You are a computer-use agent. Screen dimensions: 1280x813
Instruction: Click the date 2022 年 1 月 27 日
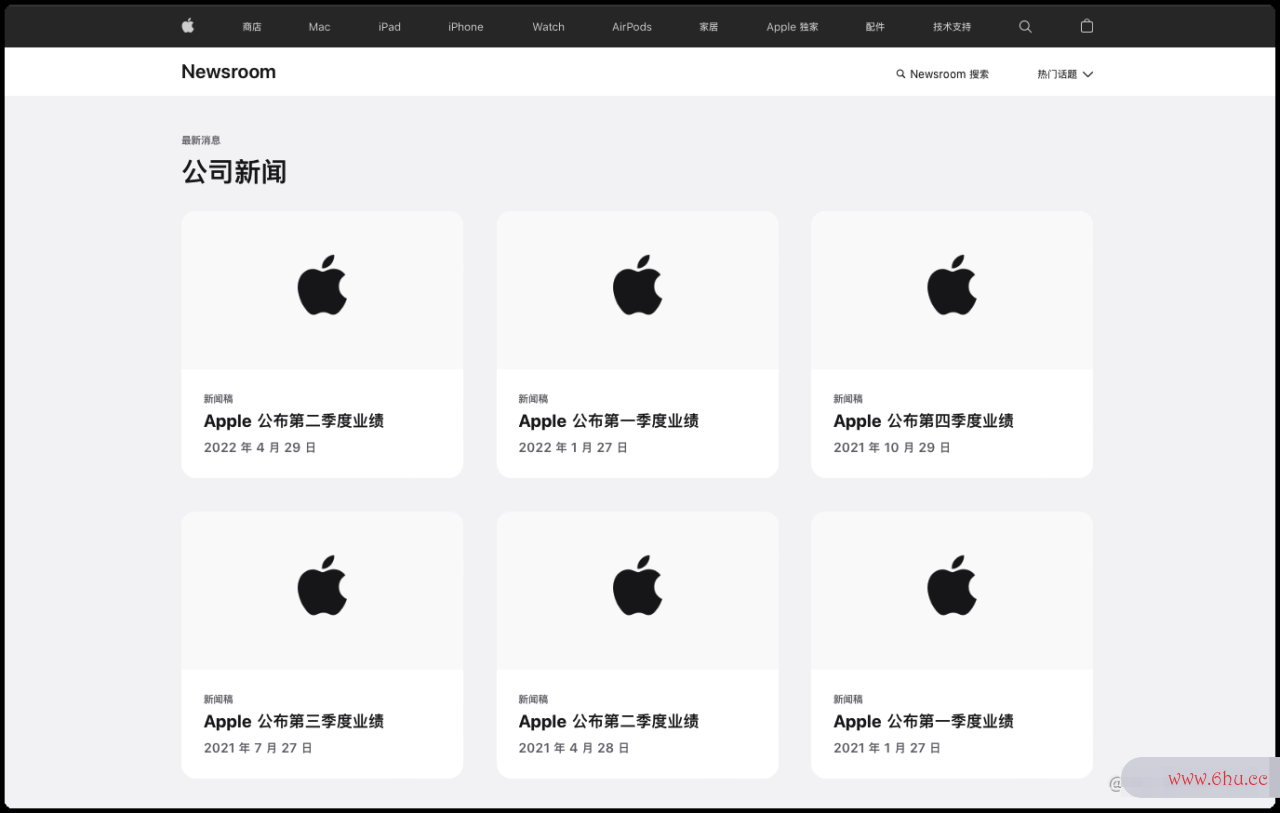coord(573,447)
